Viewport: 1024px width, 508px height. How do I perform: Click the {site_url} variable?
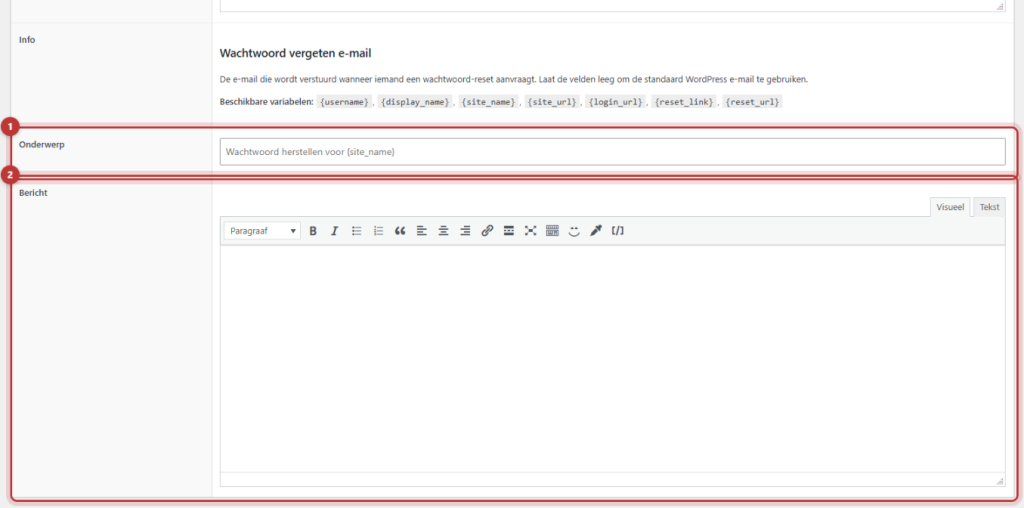pyautogui.click(x=552, y=103)
